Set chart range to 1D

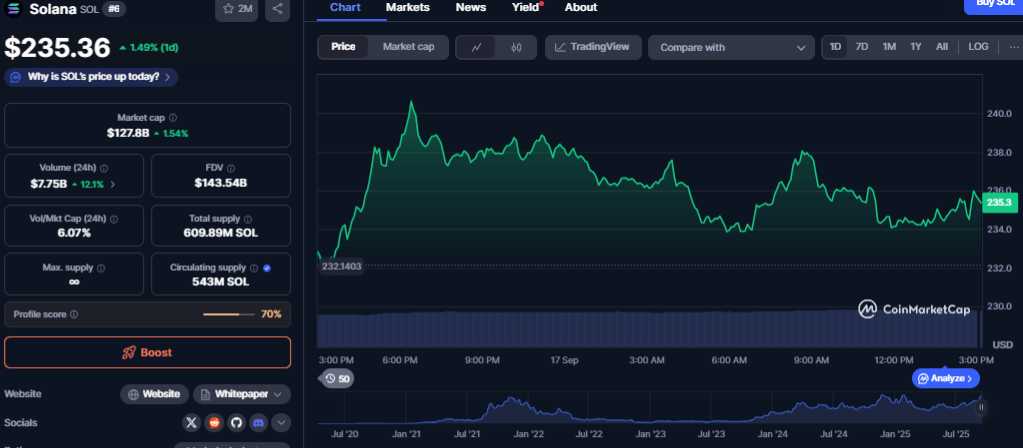[x=835, y=47]
